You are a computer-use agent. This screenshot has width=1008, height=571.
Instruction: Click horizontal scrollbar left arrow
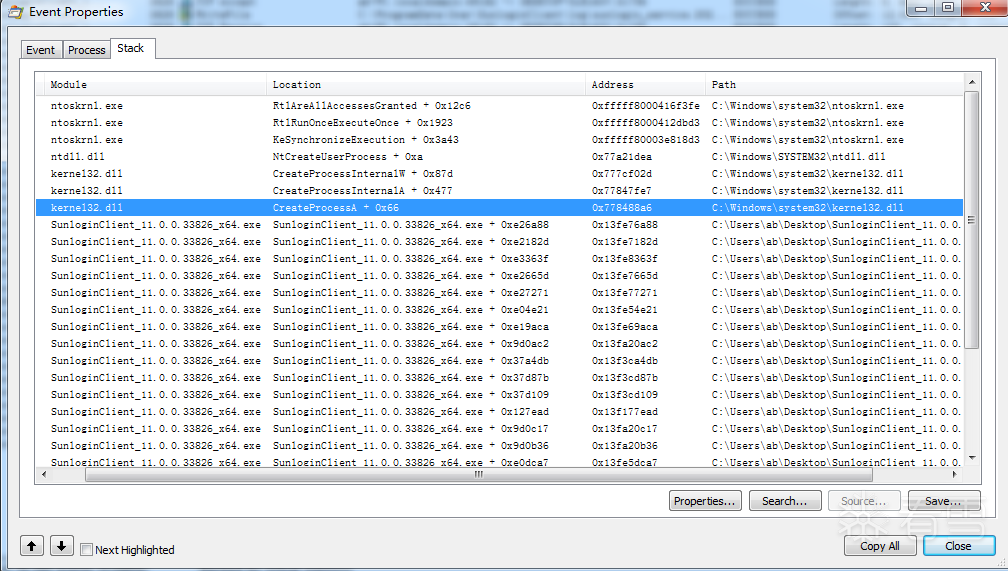(x=44, y=475)
